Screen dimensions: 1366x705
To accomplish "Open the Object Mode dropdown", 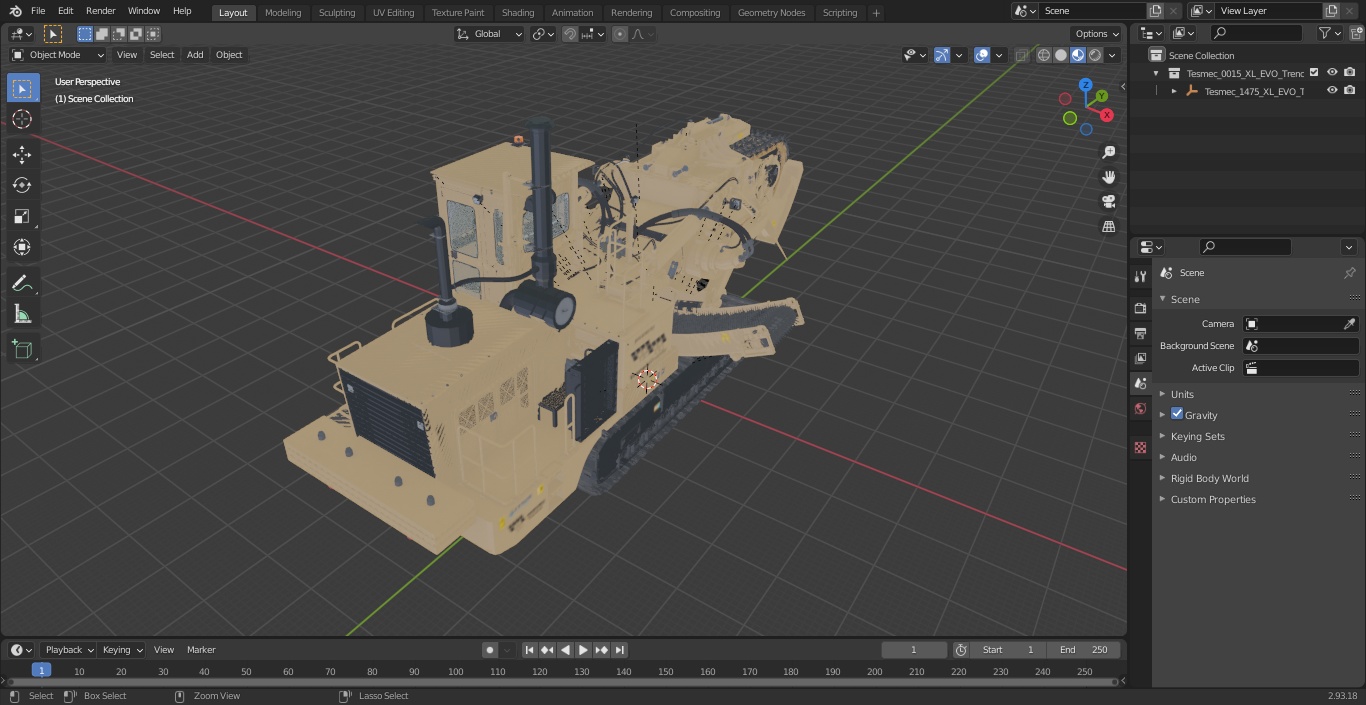I will [x=58, y=55].
